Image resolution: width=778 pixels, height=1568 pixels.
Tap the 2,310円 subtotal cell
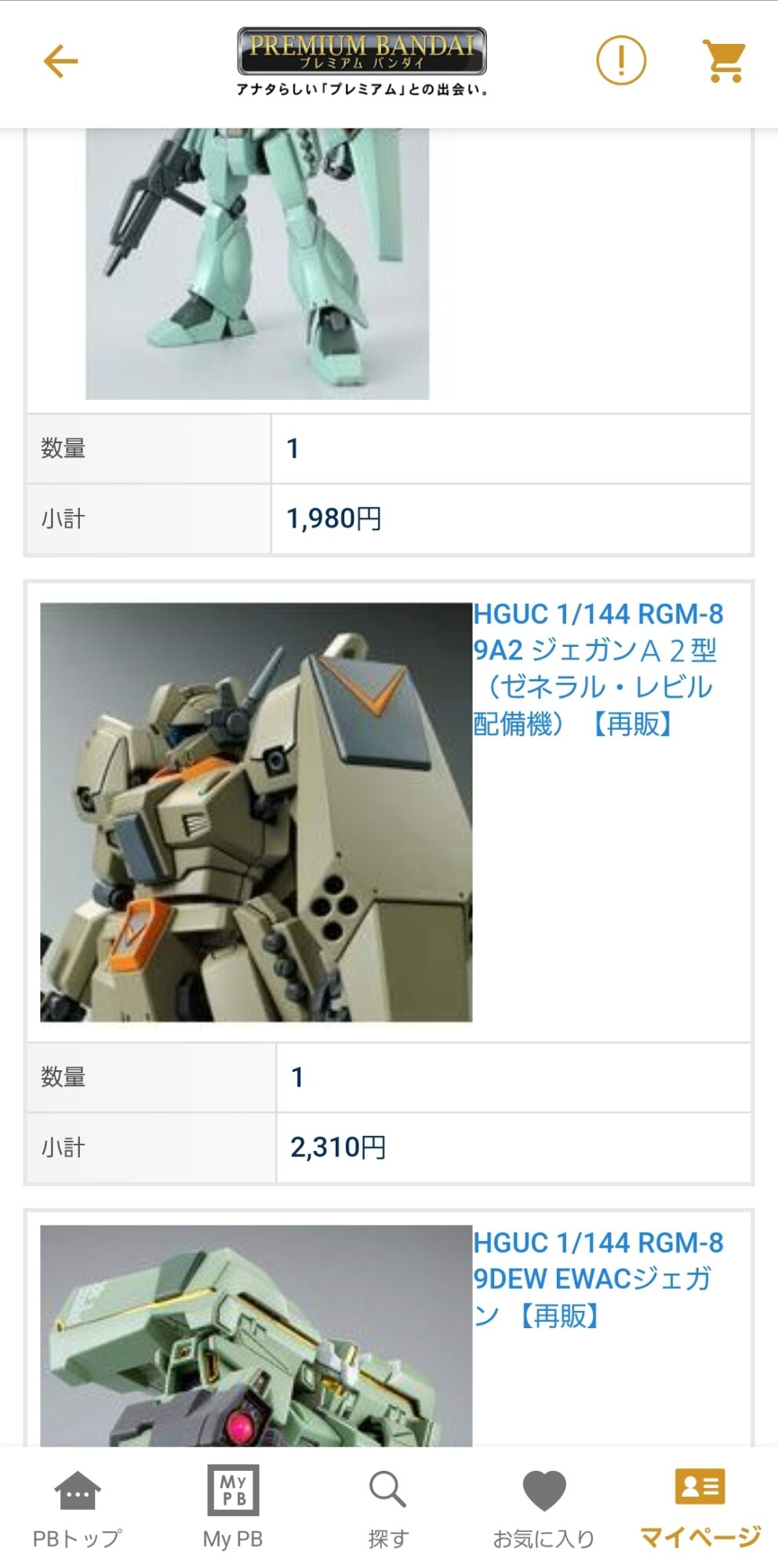point(514,1148)
